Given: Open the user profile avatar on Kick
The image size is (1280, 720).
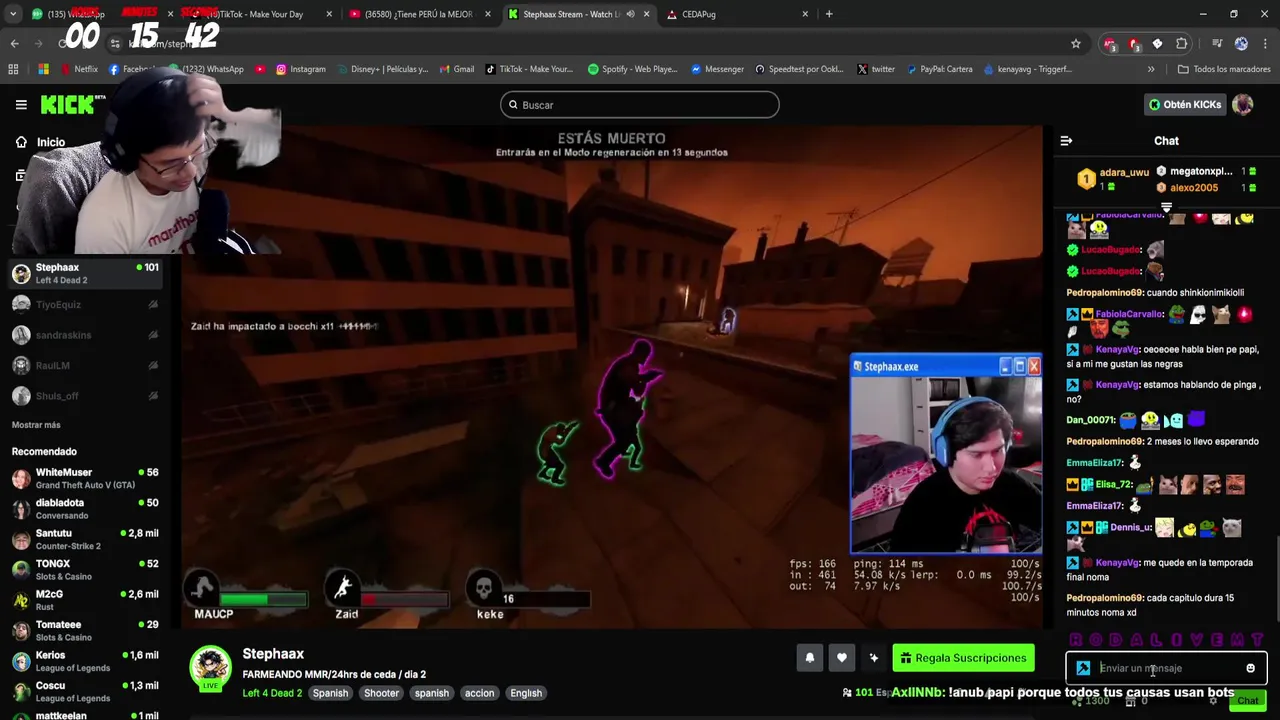Looking at the screenshot, I should [1243, 104].
